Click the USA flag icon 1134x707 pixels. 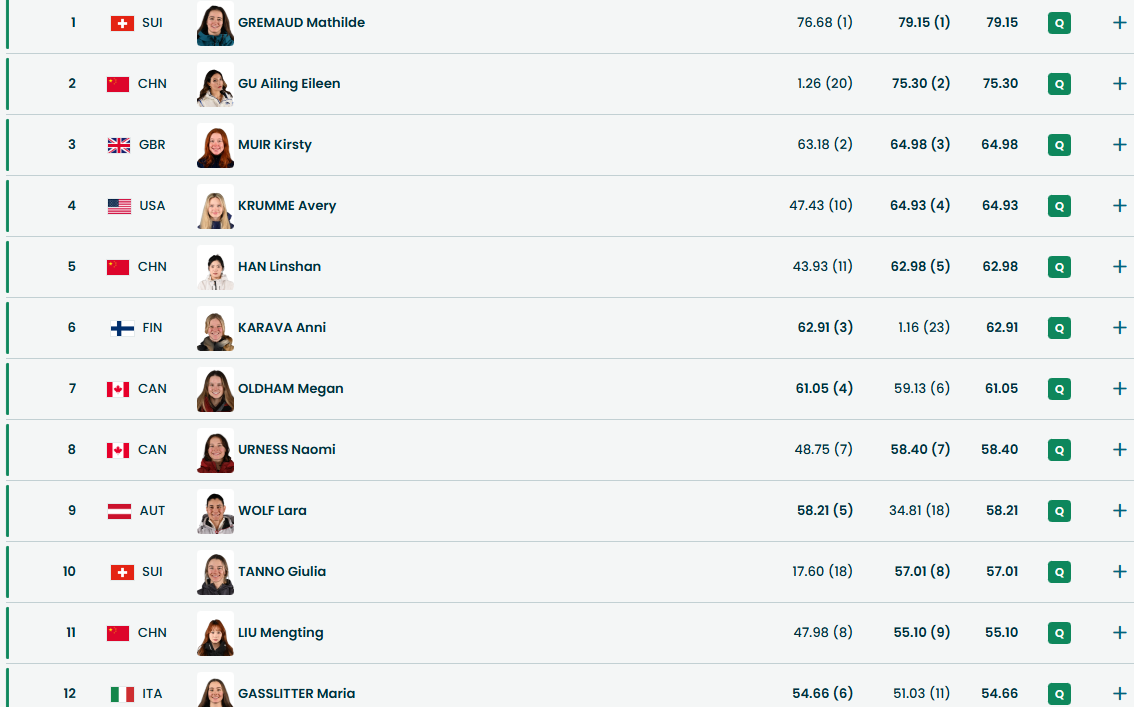coord(119,206)
